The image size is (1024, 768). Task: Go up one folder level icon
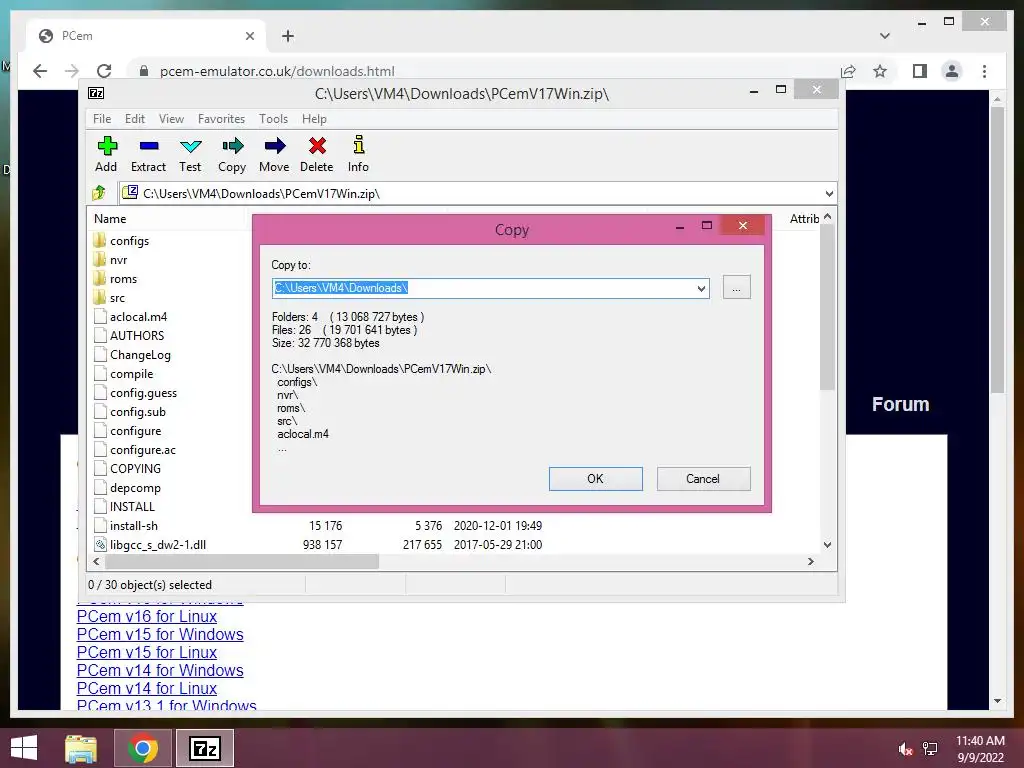tap(99, 193)
